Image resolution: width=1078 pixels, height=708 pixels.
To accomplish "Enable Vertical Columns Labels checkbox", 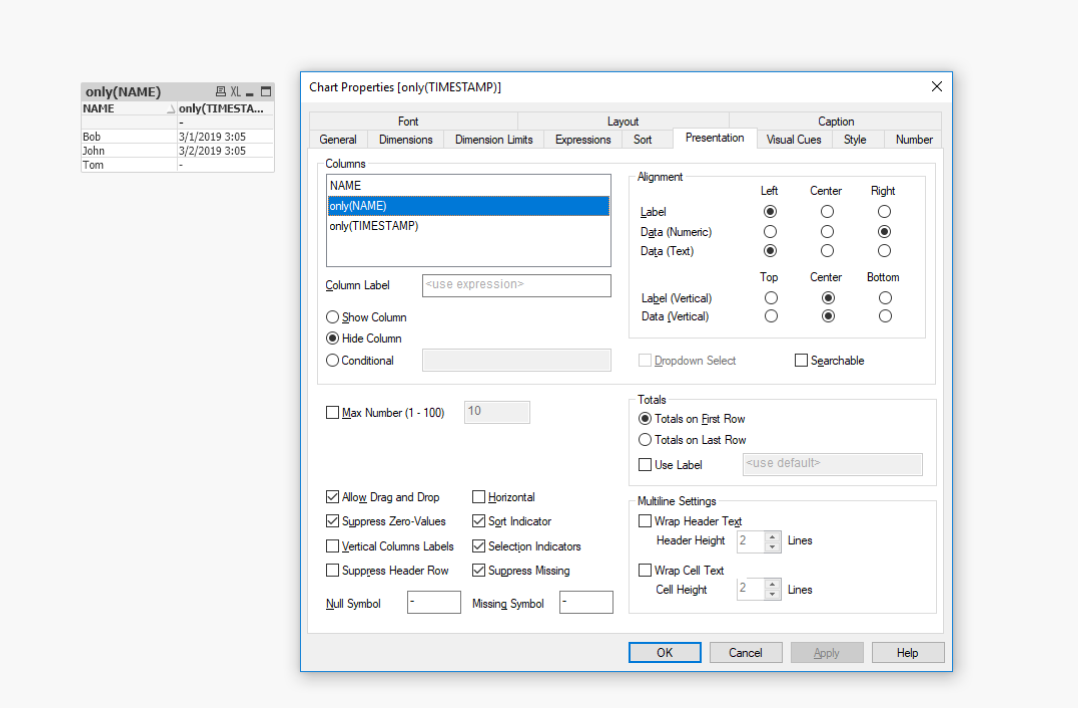I will coord(333,546).
